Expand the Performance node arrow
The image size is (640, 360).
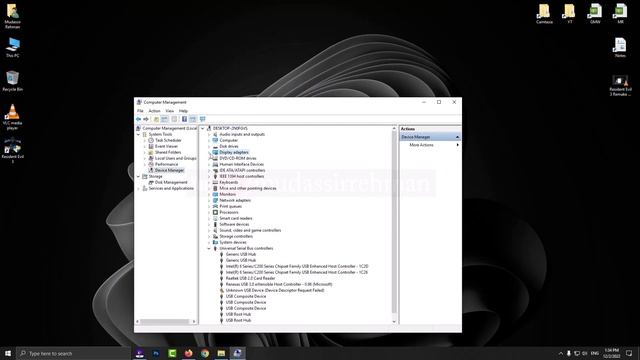click(x=144, y=164)
